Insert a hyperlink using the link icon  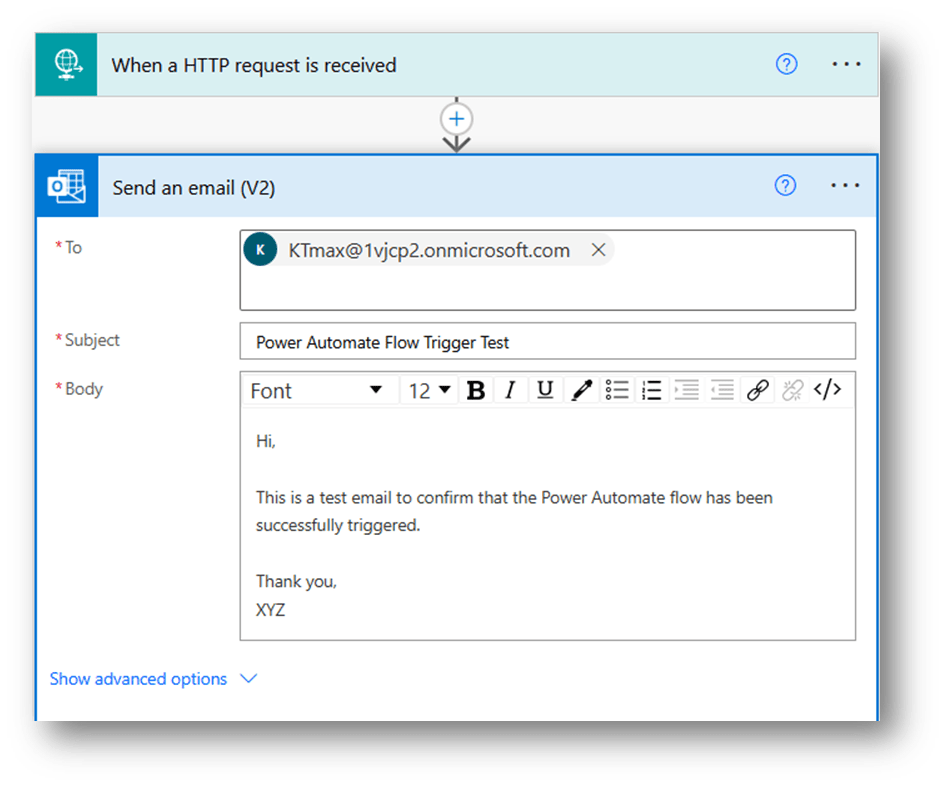tap(756, 390)
